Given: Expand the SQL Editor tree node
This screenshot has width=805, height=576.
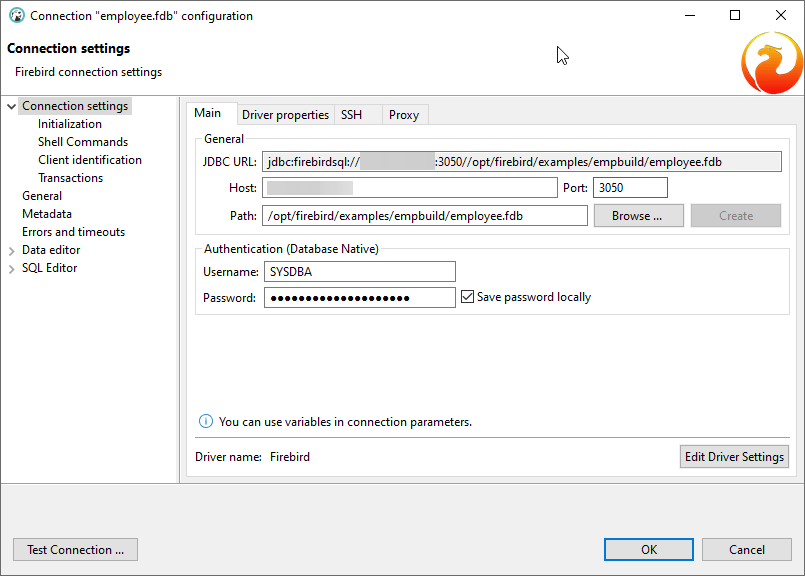Looking at the screenshot, I should click(11, 268).
